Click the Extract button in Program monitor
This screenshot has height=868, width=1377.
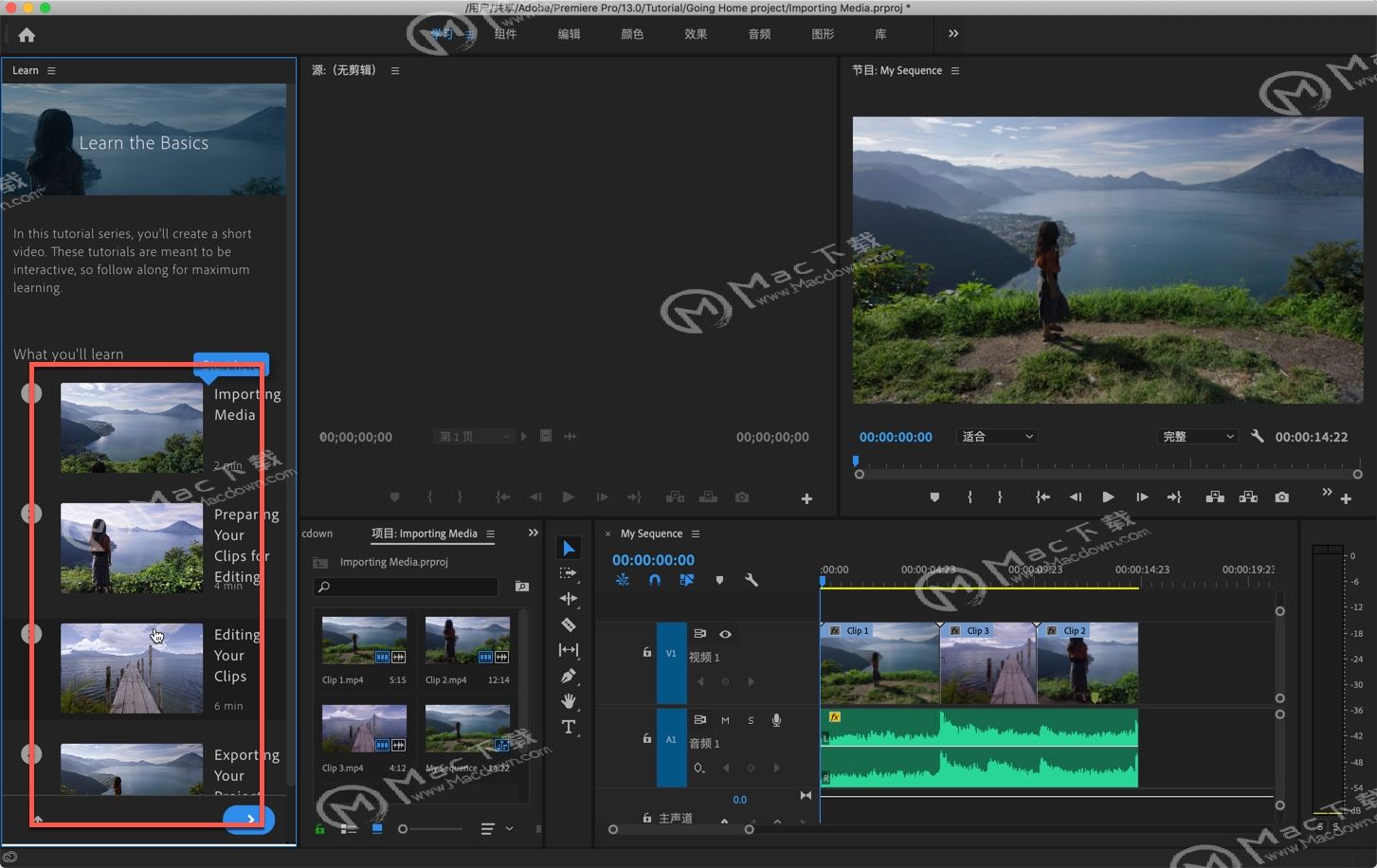pos(1248,497)
